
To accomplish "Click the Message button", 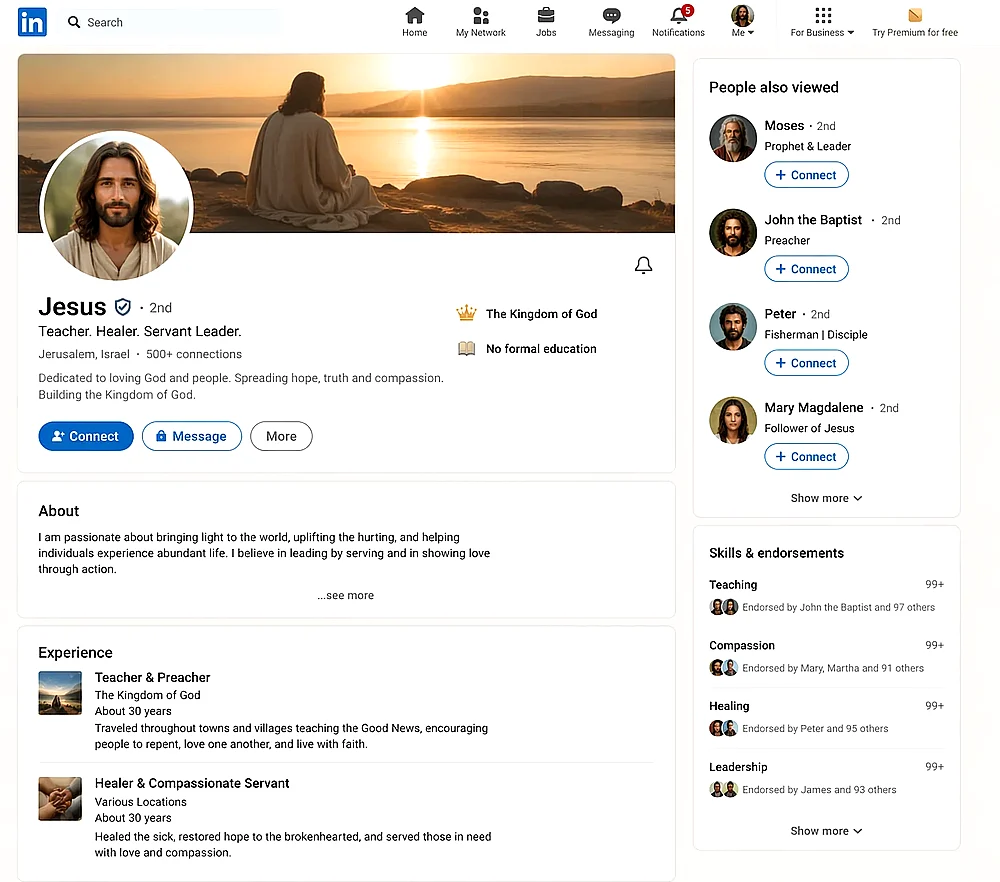I will coord(191,436).
